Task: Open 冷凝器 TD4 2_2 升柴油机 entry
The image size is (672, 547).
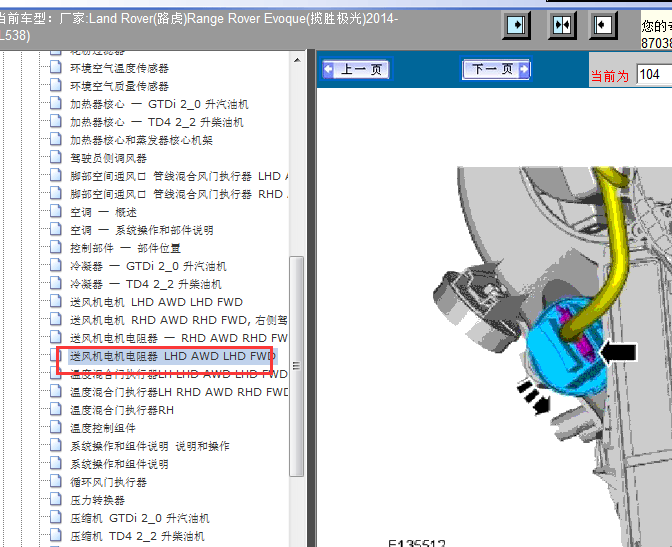Action: (146, 284)
